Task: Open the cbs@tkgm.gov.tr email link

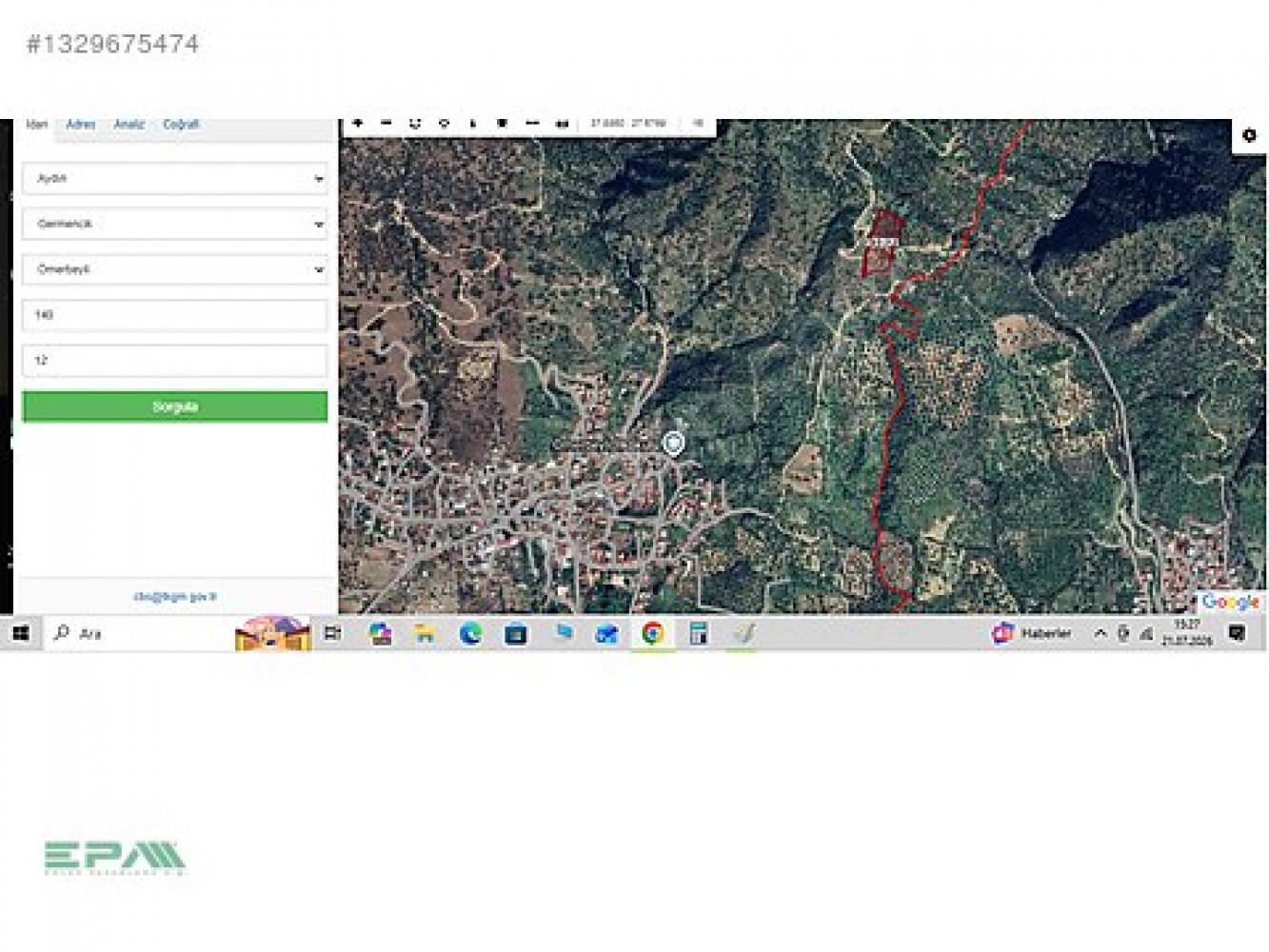Action: pyautogui.click(x=175, y=597)
